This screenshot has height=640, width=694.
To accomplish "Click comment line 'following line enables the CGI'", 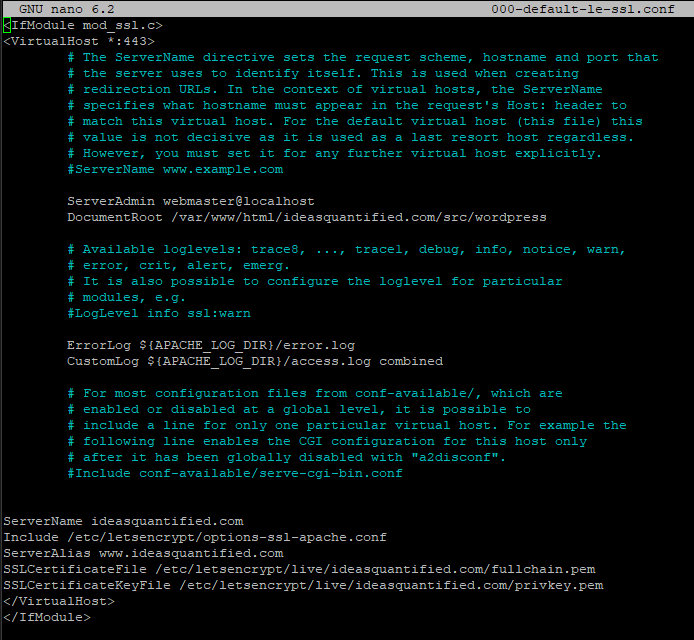I will tap(327, 441).
